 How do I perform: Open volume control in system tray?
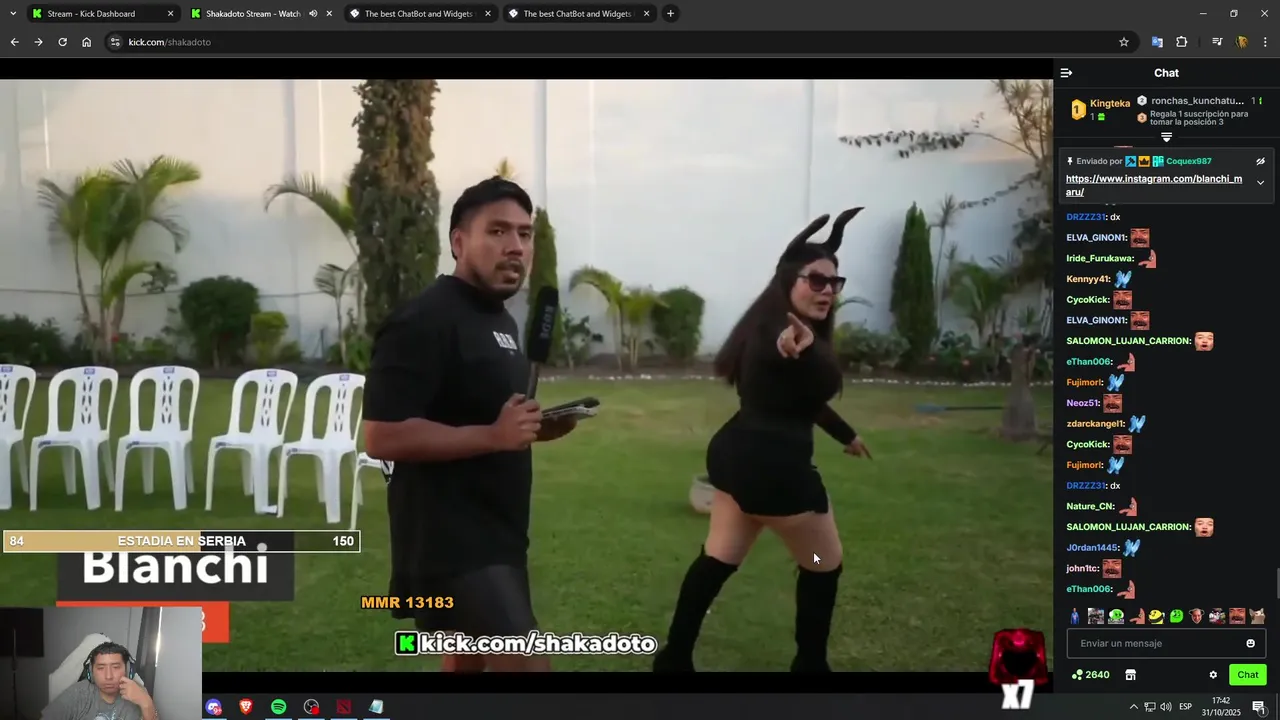click(1166, 707)
